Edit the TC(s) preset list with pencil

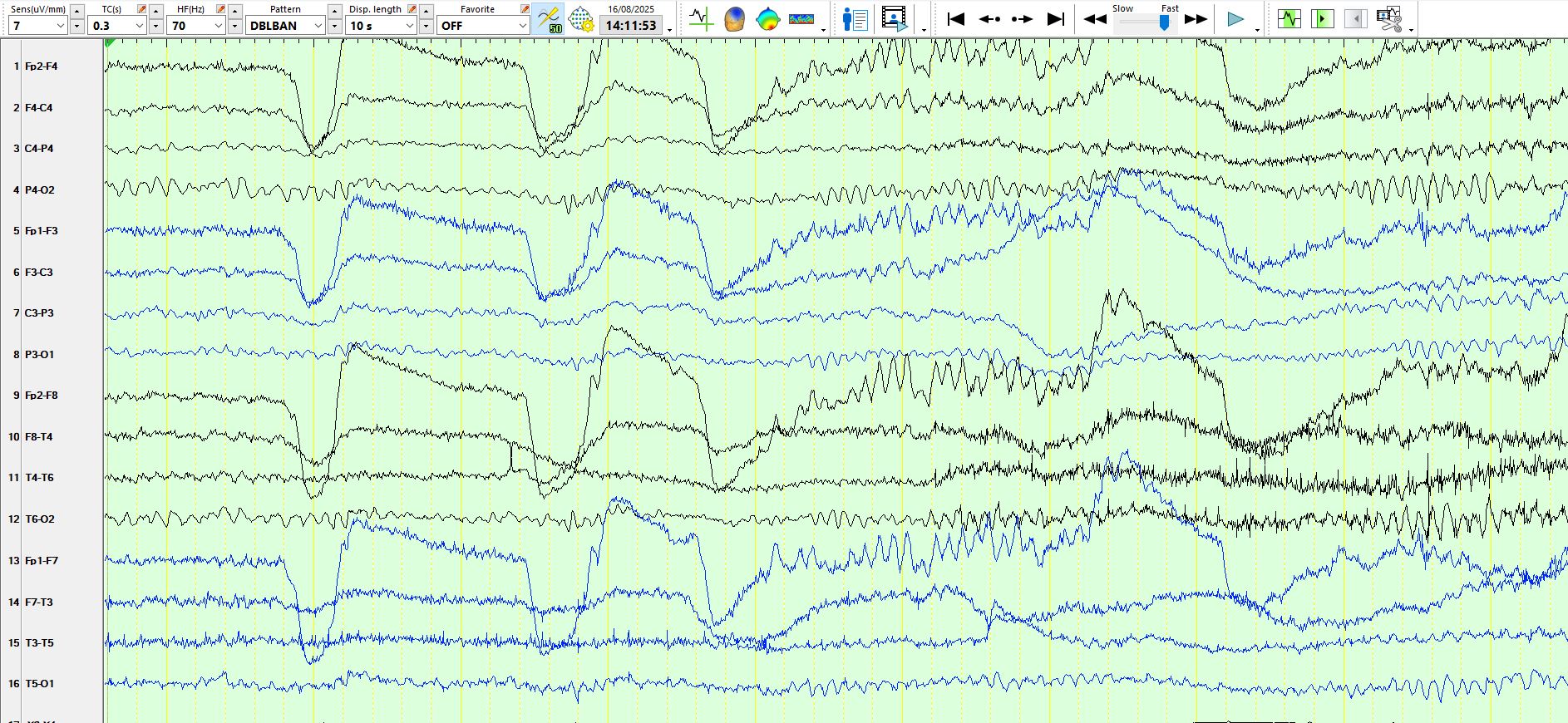(x=141, y=9)
